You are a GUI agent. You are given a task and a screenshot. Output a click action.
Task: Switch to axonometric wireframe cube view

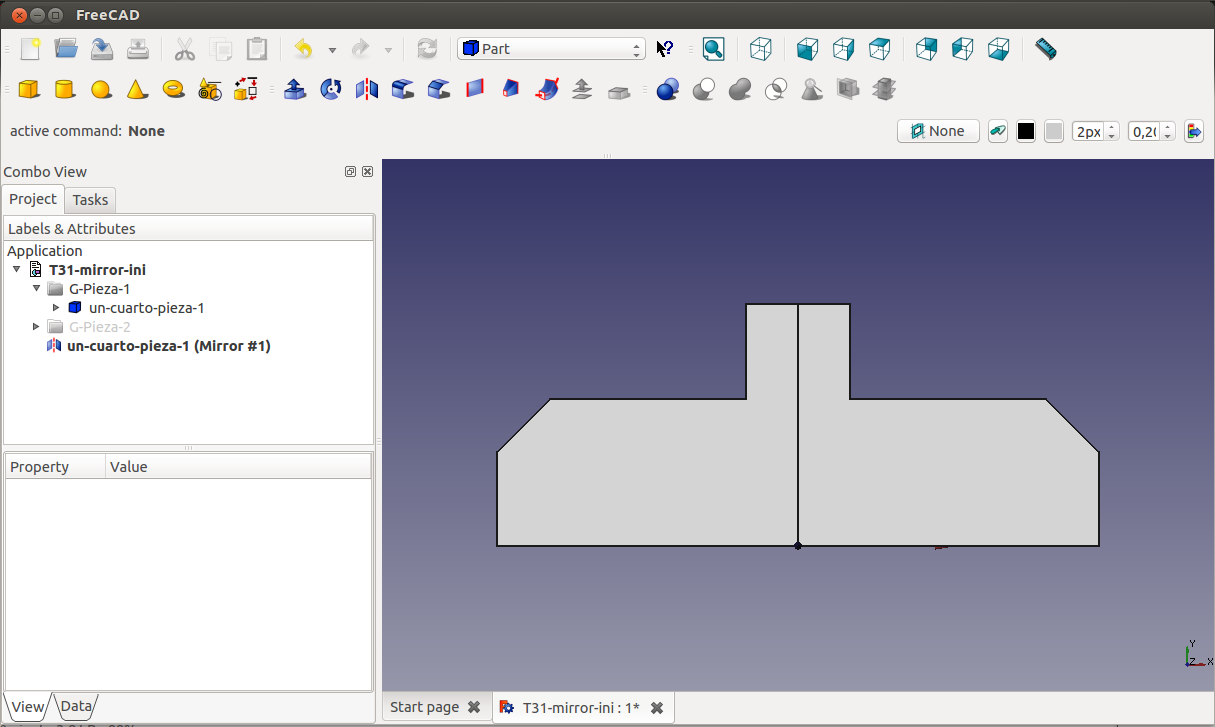point(761,49)
